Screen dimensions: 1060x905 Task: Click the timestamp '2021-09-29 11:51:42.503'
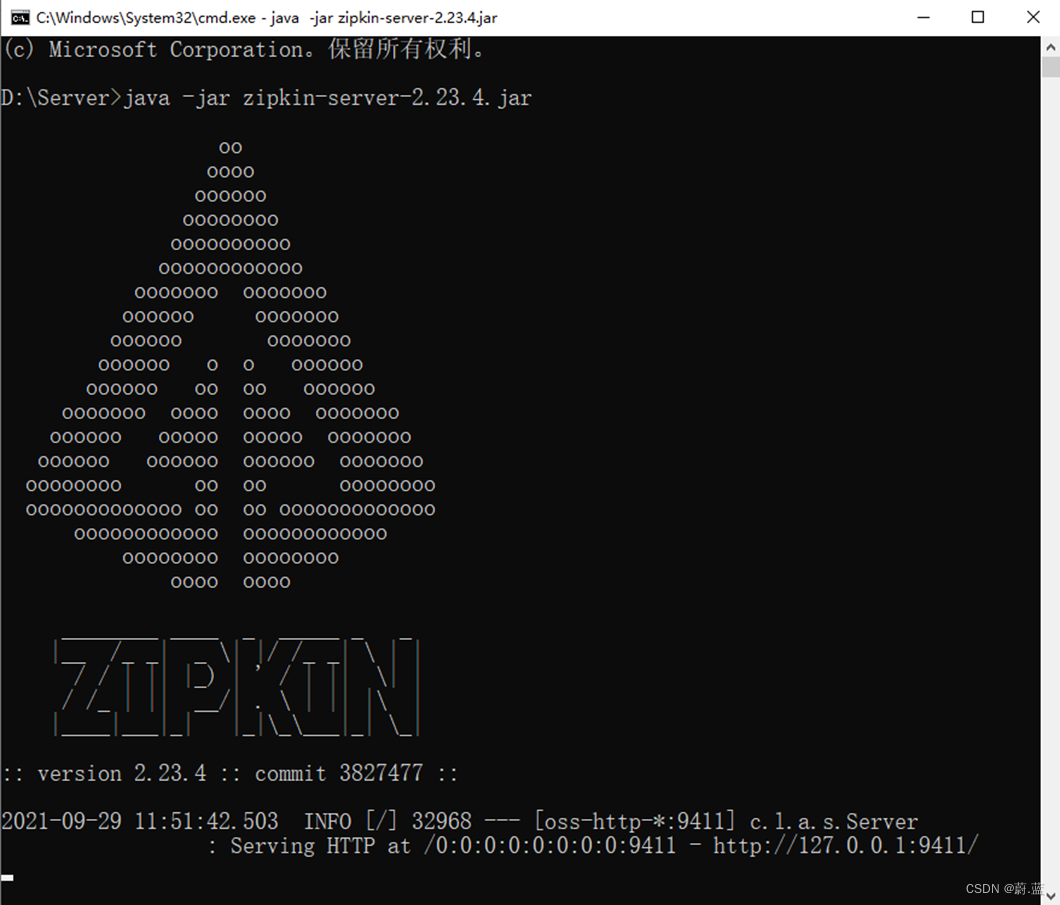coord(140,822)
